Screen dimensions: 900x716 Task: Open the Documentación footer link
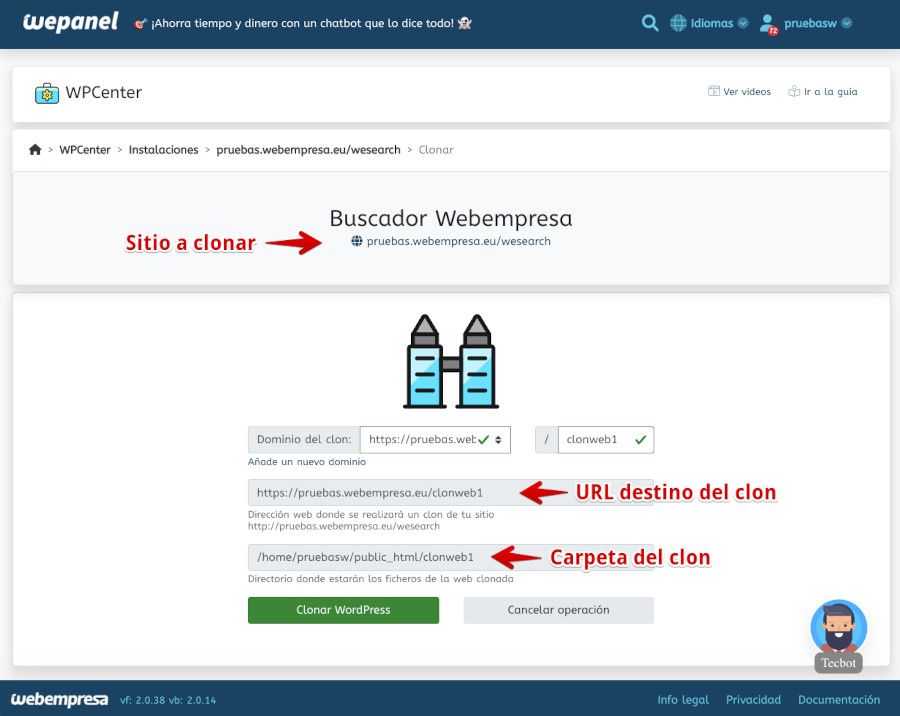pyautogui.click(x=839, y=699)
